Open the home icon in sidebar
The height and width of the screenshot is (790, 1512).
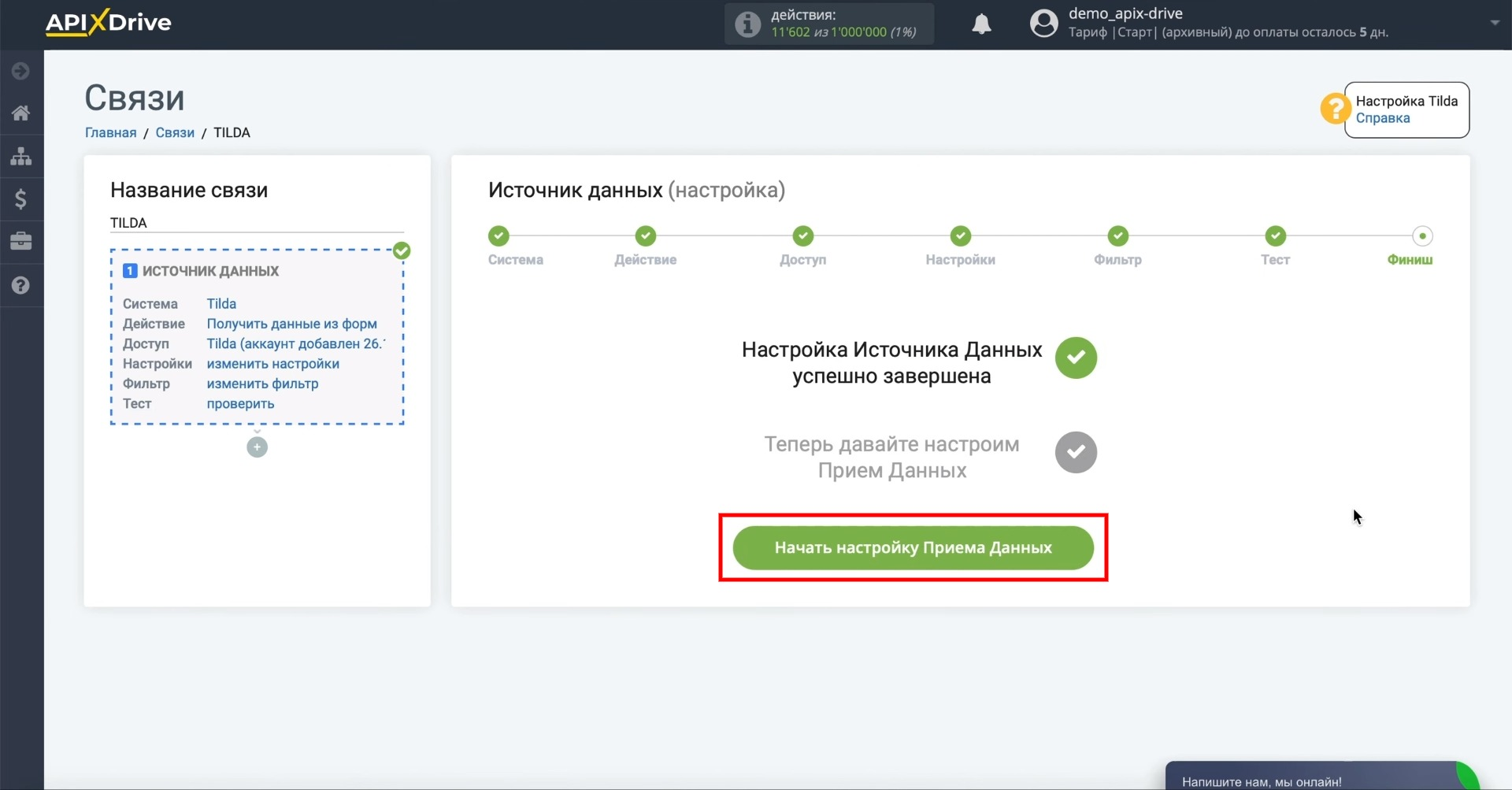21,113
